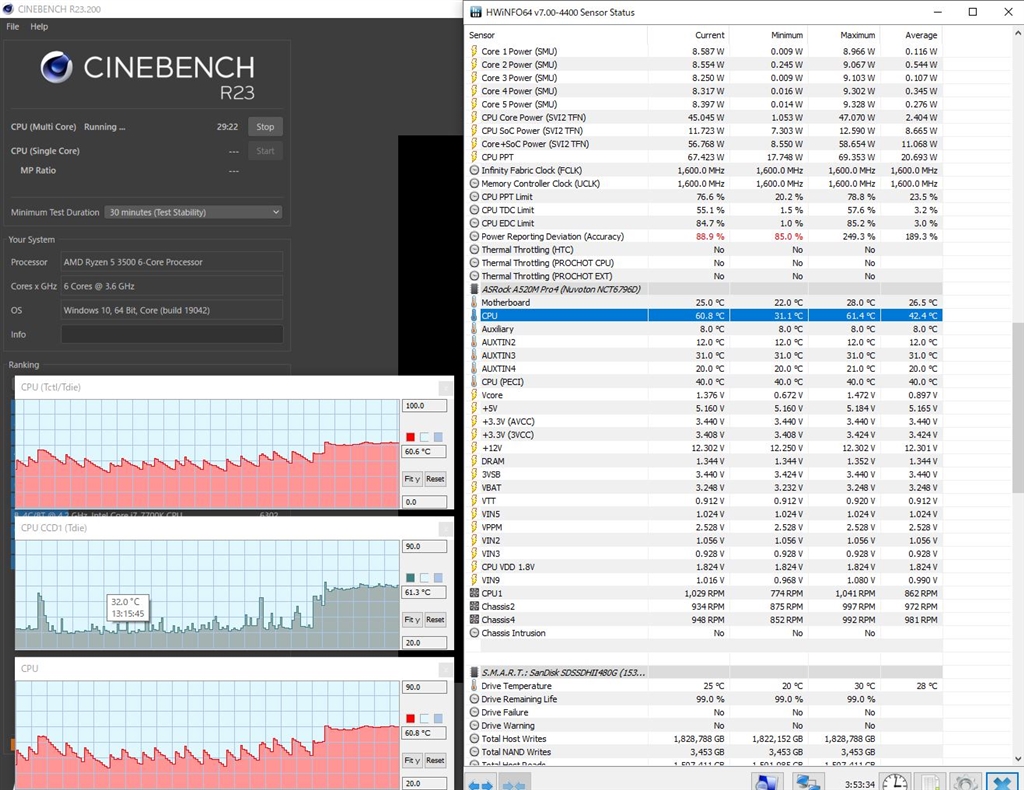The height and width of the screenshot is (790, 1024).
Task: Select the ASRock A520M Pro4 sensor group header
Action: tap(704, 289)
